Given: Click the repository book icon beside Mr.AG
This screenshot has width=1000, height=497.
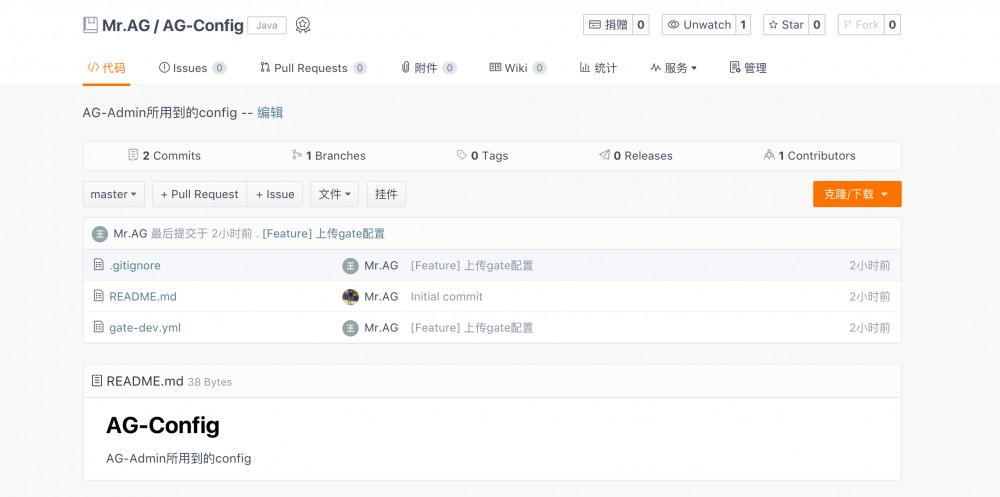Looking at the screenshot, I should point(91,26).
